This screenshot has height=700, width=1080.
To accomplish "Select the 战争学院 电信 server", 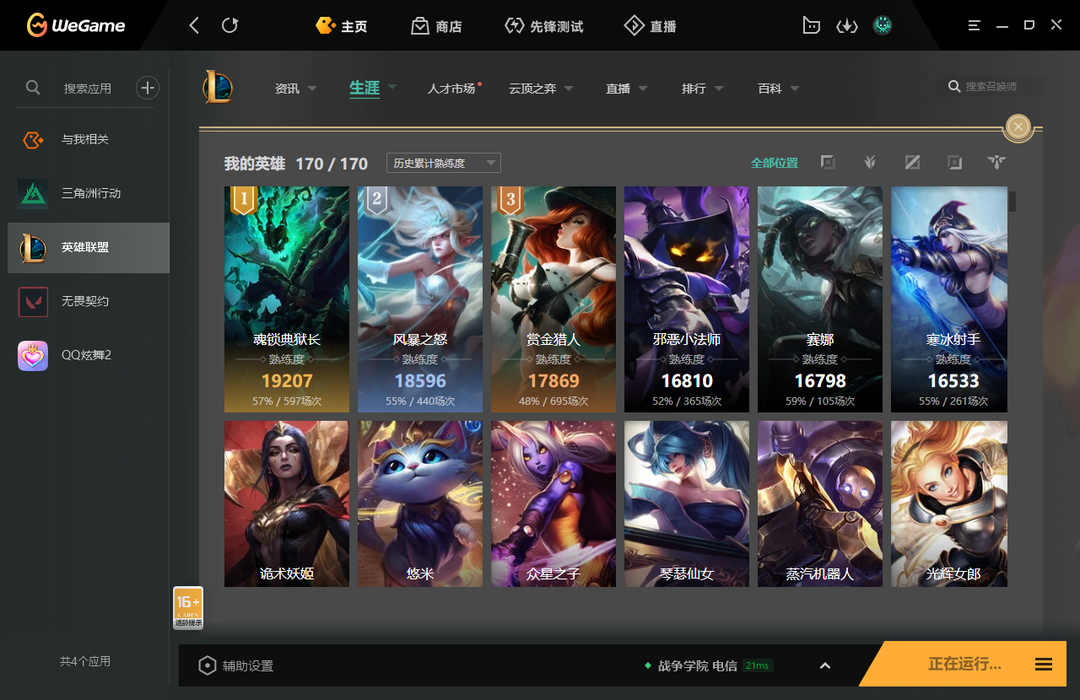I will (x=708, y=666).
